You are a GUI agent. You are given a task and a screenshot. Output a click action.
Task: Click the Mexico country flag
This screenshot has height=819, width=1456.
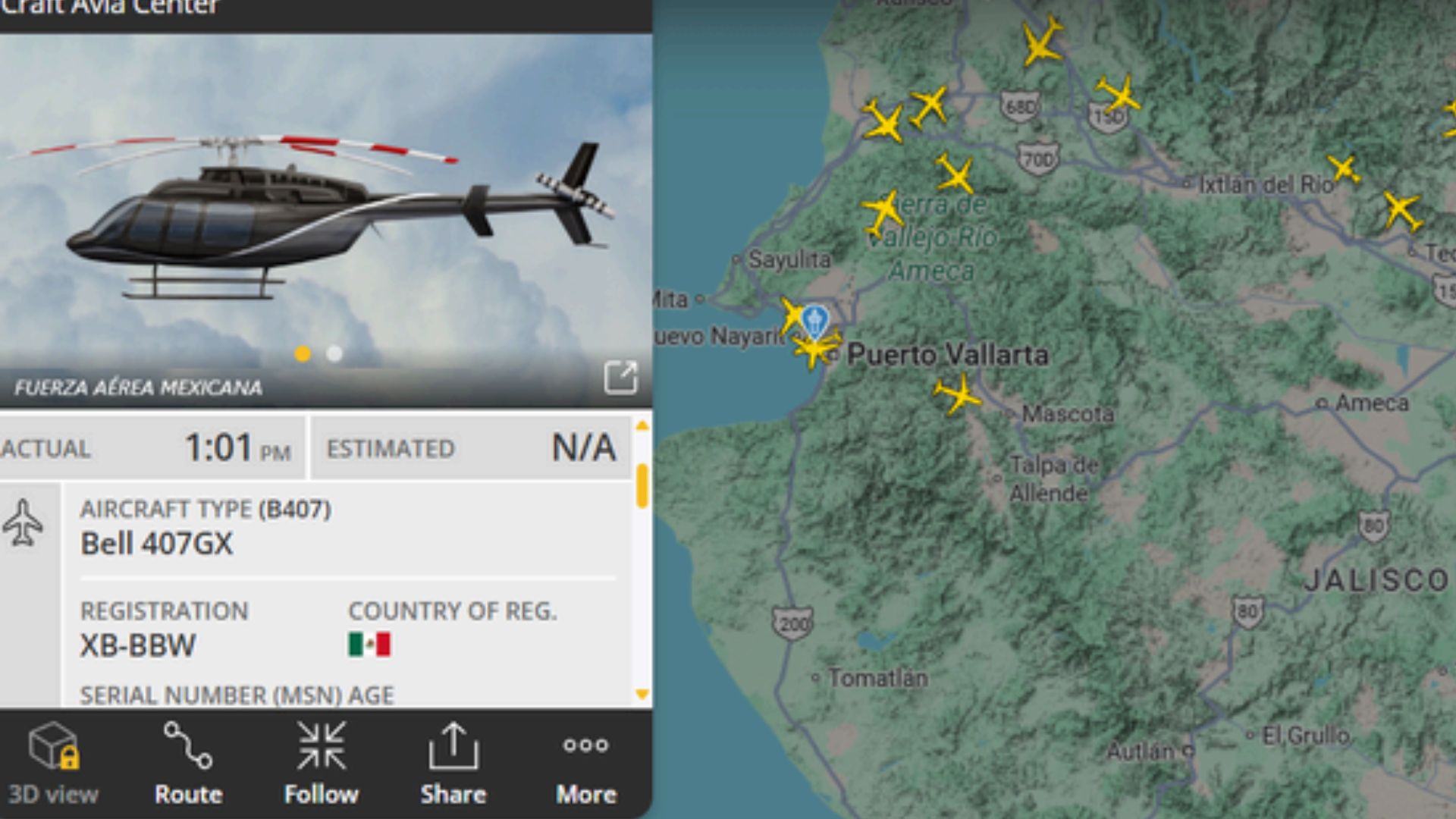coord(369,645)
